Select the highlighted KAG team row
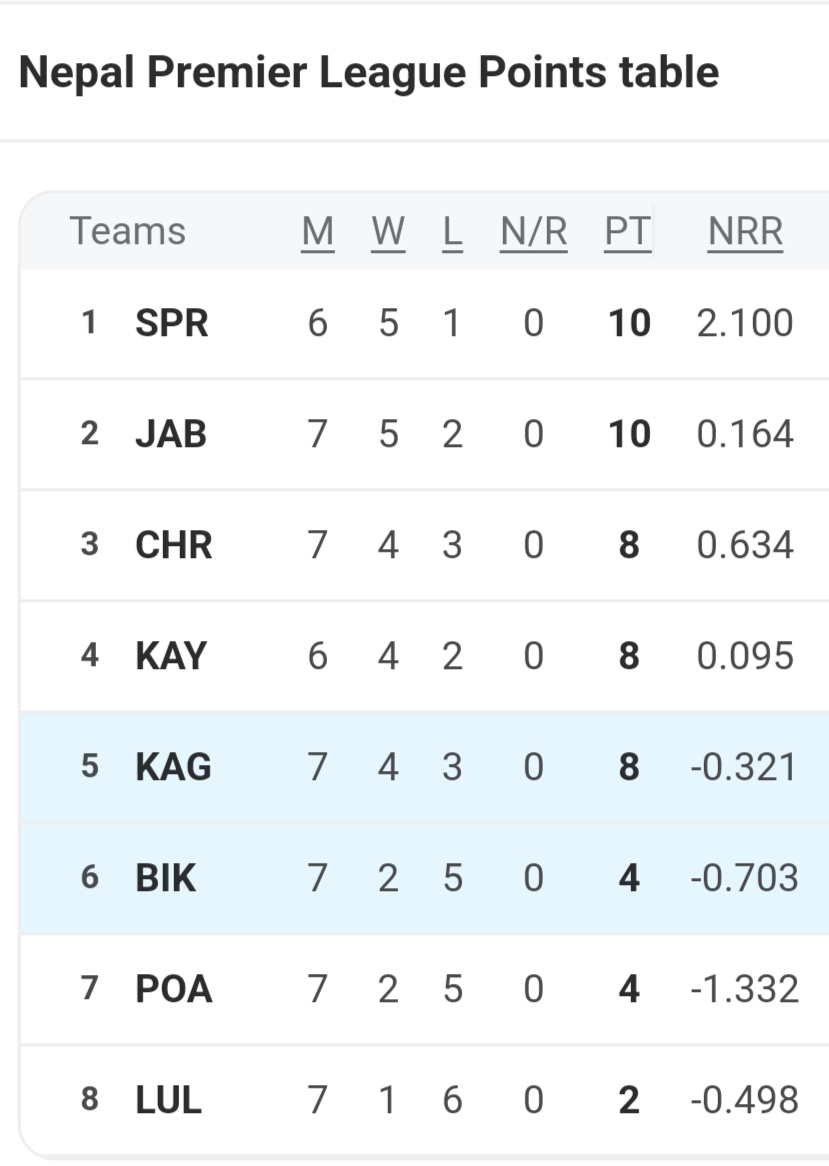The image size is (829, 1166). (173, 767)
